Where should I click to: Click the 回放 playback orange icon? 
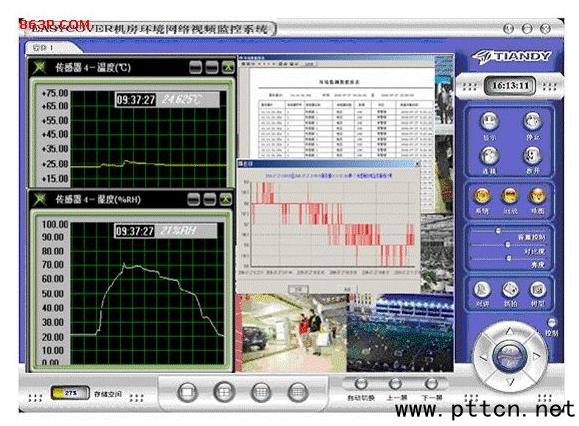tap(510, 196)
